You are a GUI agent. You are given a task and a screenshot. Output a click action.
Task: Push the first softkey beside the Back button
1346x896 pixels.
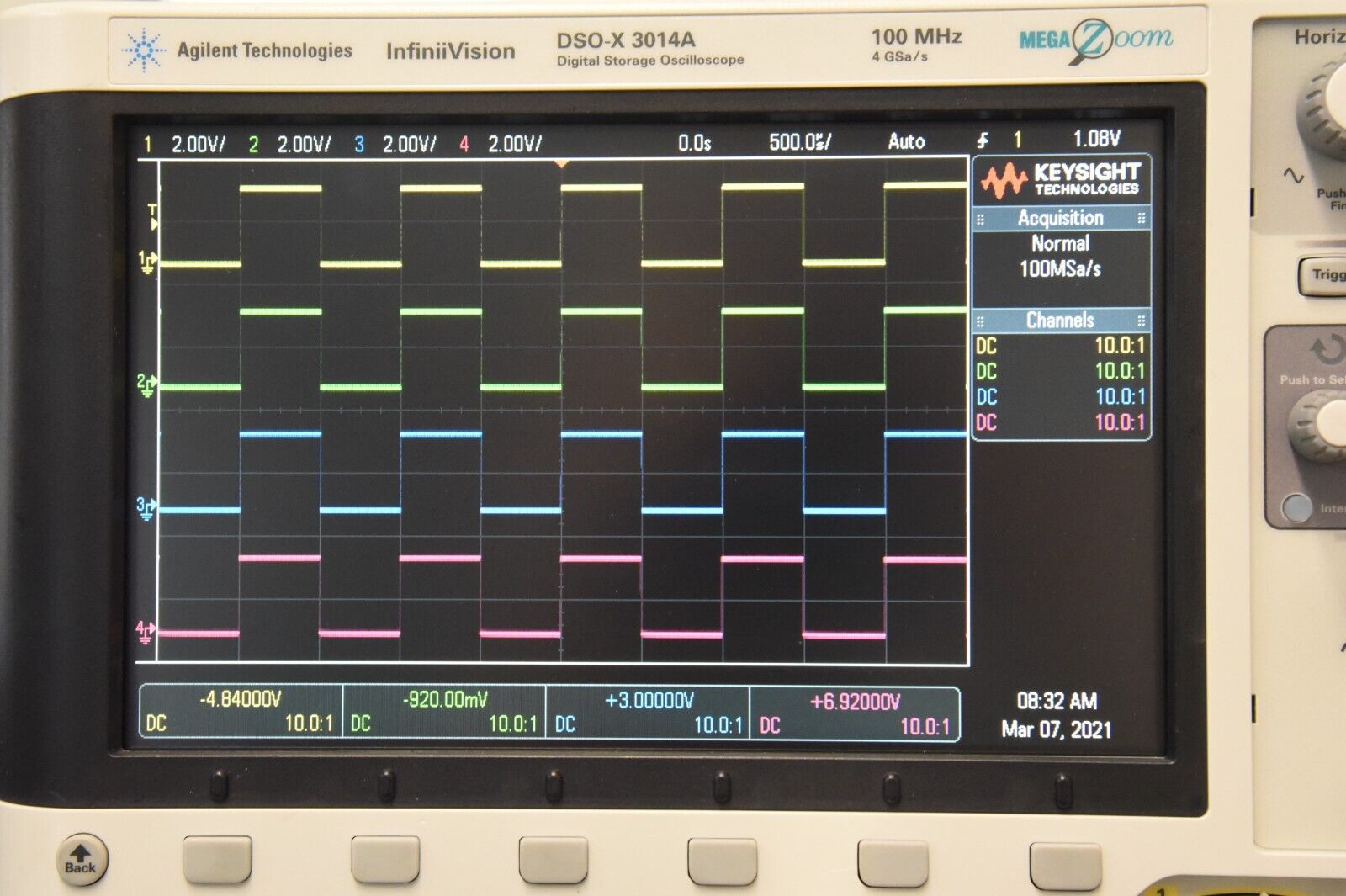(217, 860)
